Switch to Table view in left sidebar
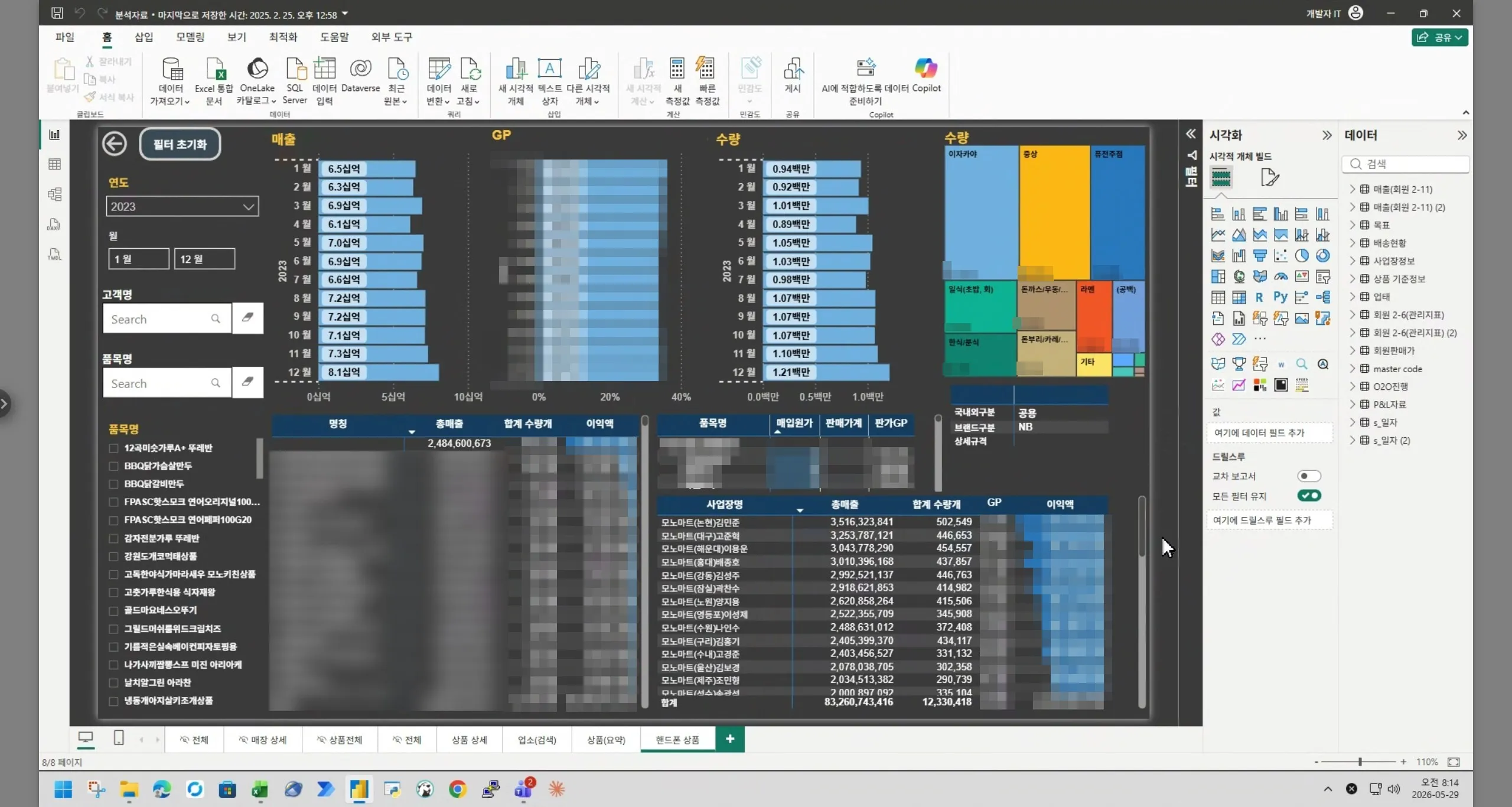Viewport: 1512px width, 807px height. coord(54,164)
